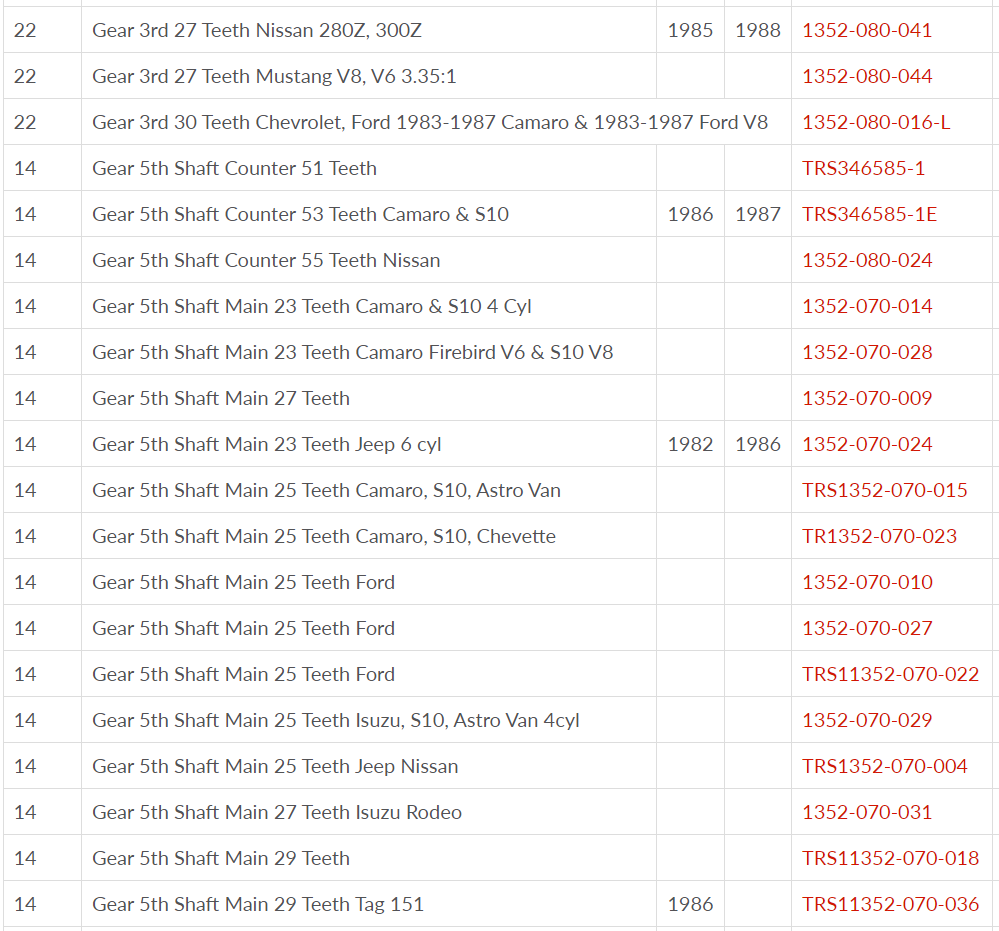Click year 1988 in Nissan 280Z row
The width and height of the screenshot is (999, 931).
click(x=758, y=30)
